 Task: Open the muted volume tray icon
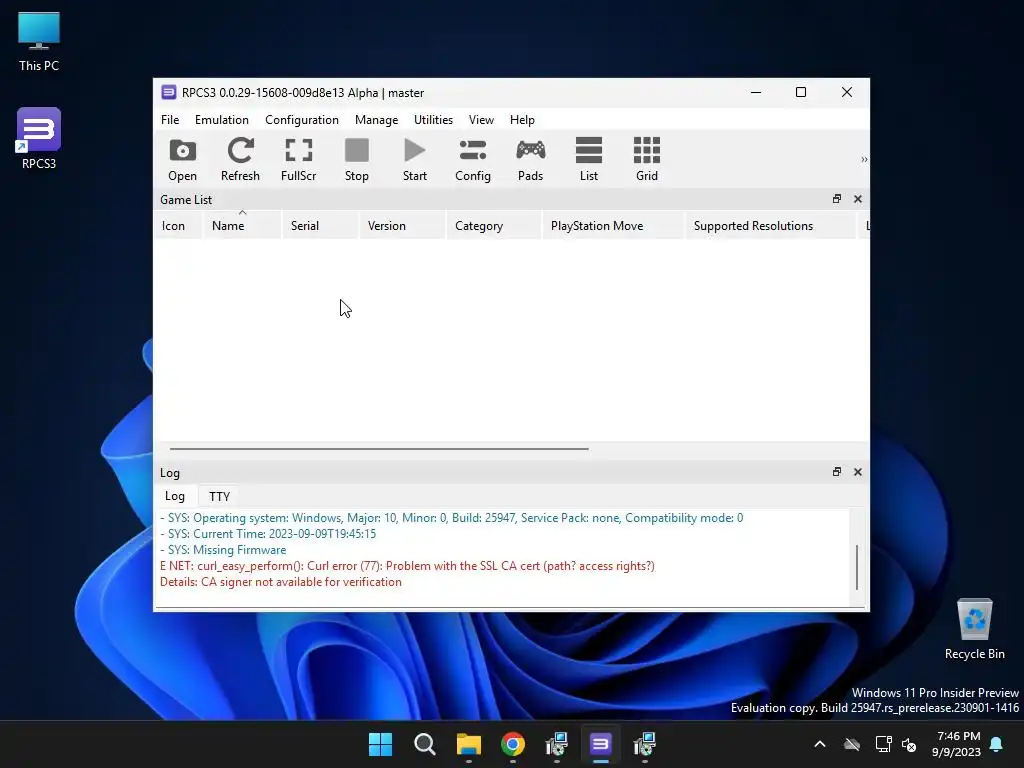tap(908, 744)
